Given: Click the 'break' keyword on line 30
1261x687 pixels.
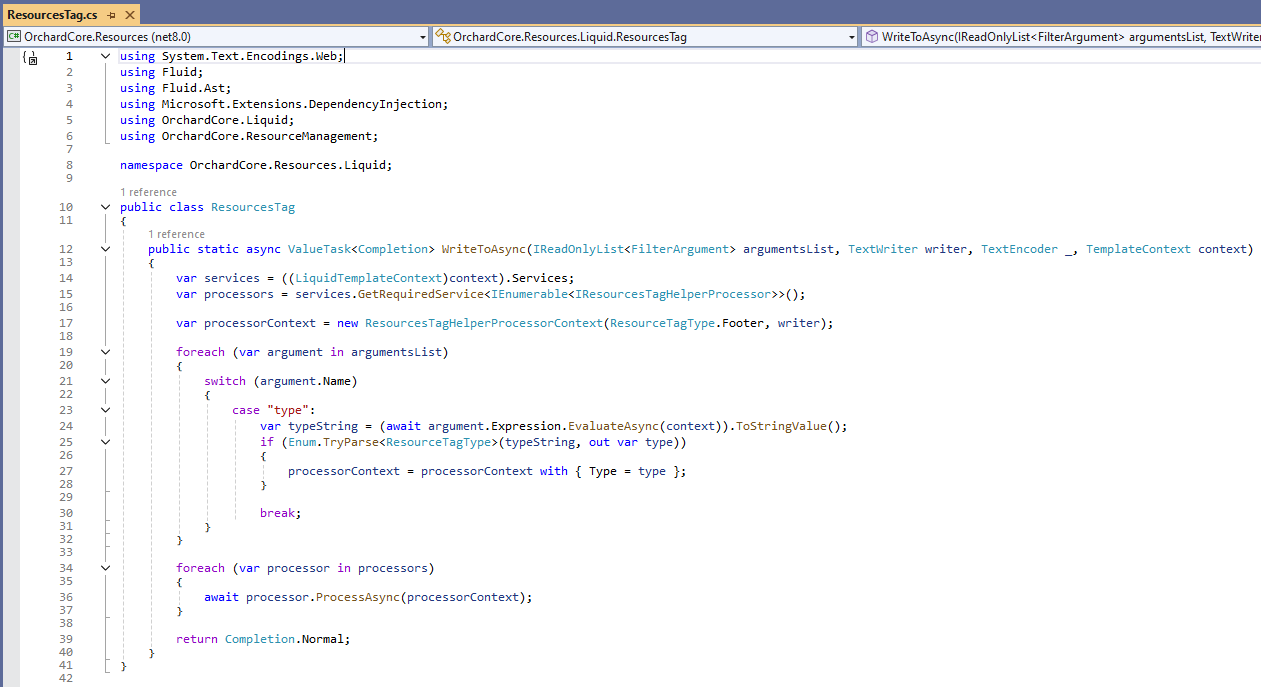Looking at the screenshot, I should tap(277, 513).
